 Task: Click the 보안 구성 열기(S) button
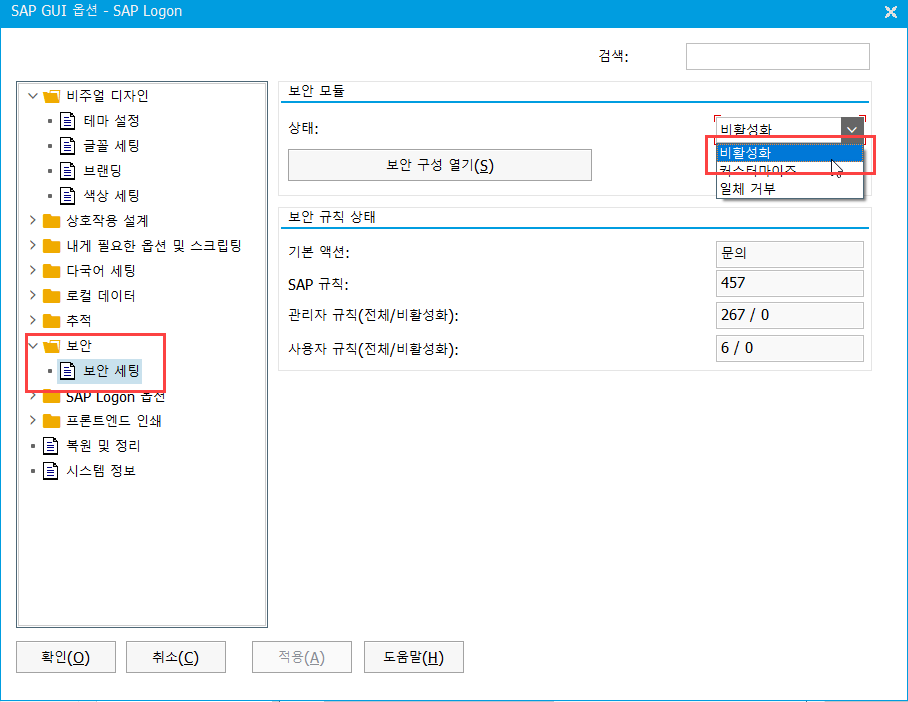coord(440,165)
